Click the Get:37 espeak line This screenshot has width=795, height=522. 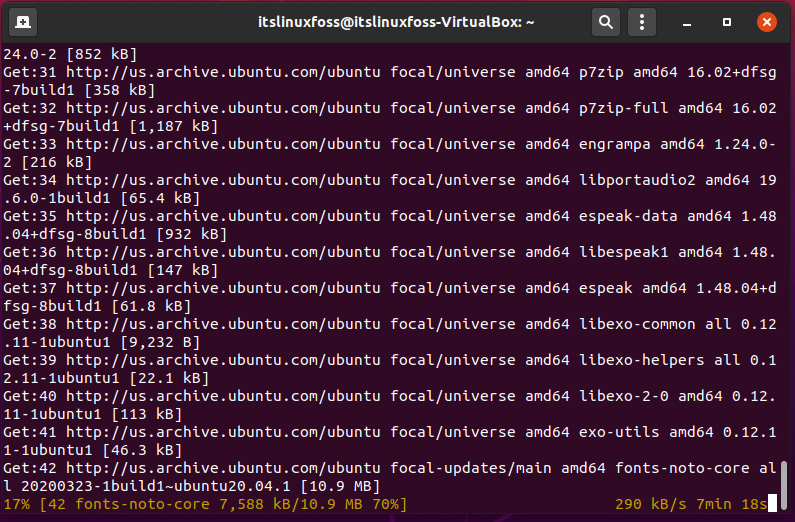[x=389, y=297]
